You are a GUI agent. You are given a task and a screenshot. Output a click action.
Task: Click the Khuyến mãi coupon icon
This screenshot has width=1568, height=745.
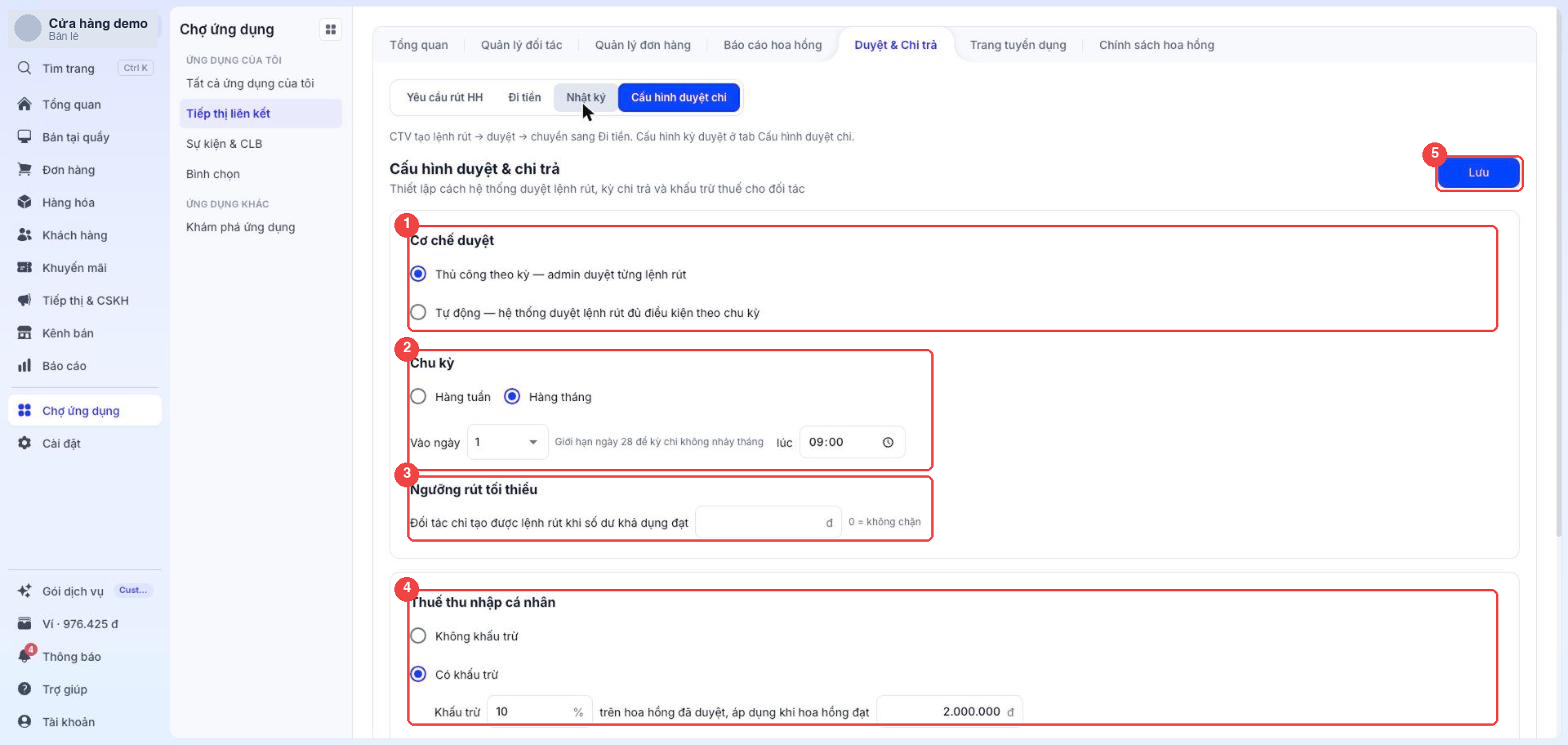25,267
